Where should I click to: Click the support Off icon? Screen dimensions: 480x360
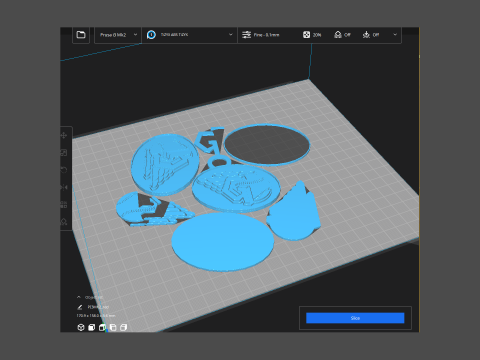coord(338,35)
